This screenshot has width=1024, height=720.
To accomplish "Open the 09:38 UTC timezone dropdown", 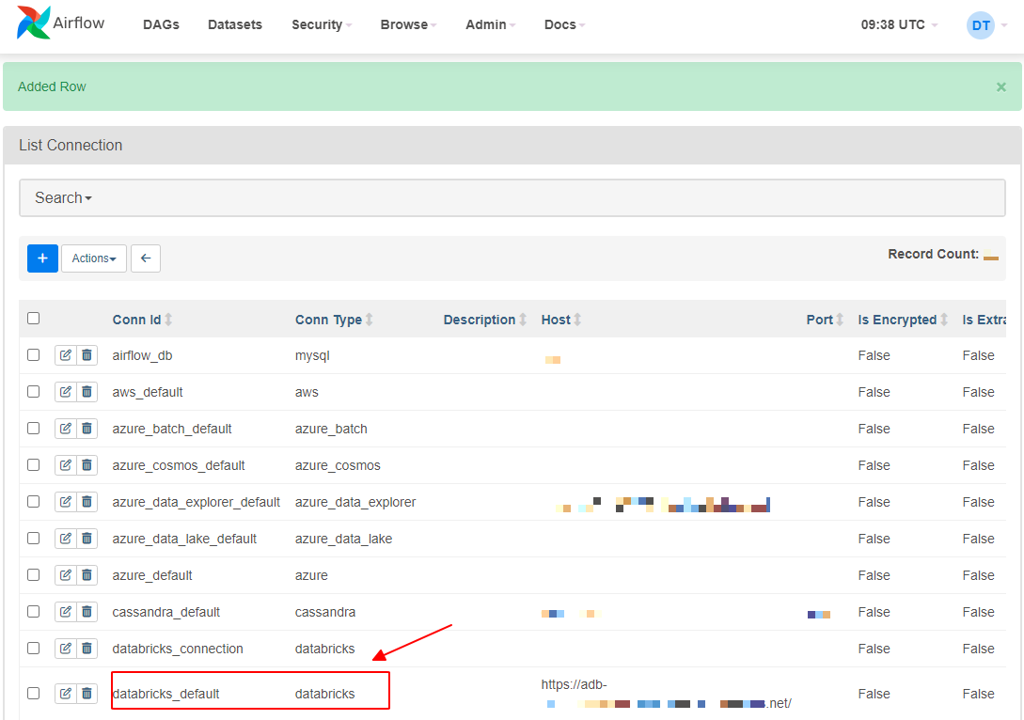I will tap(899, 24).
